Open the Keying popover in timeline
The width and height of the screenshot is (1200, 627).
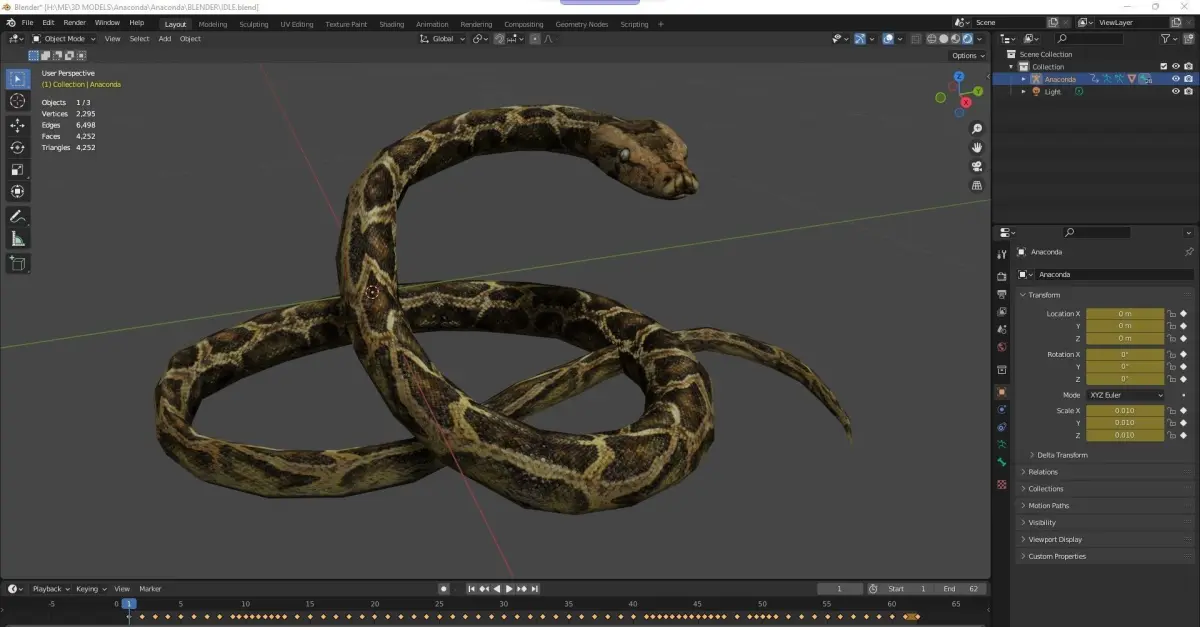(x=88, y=589)
